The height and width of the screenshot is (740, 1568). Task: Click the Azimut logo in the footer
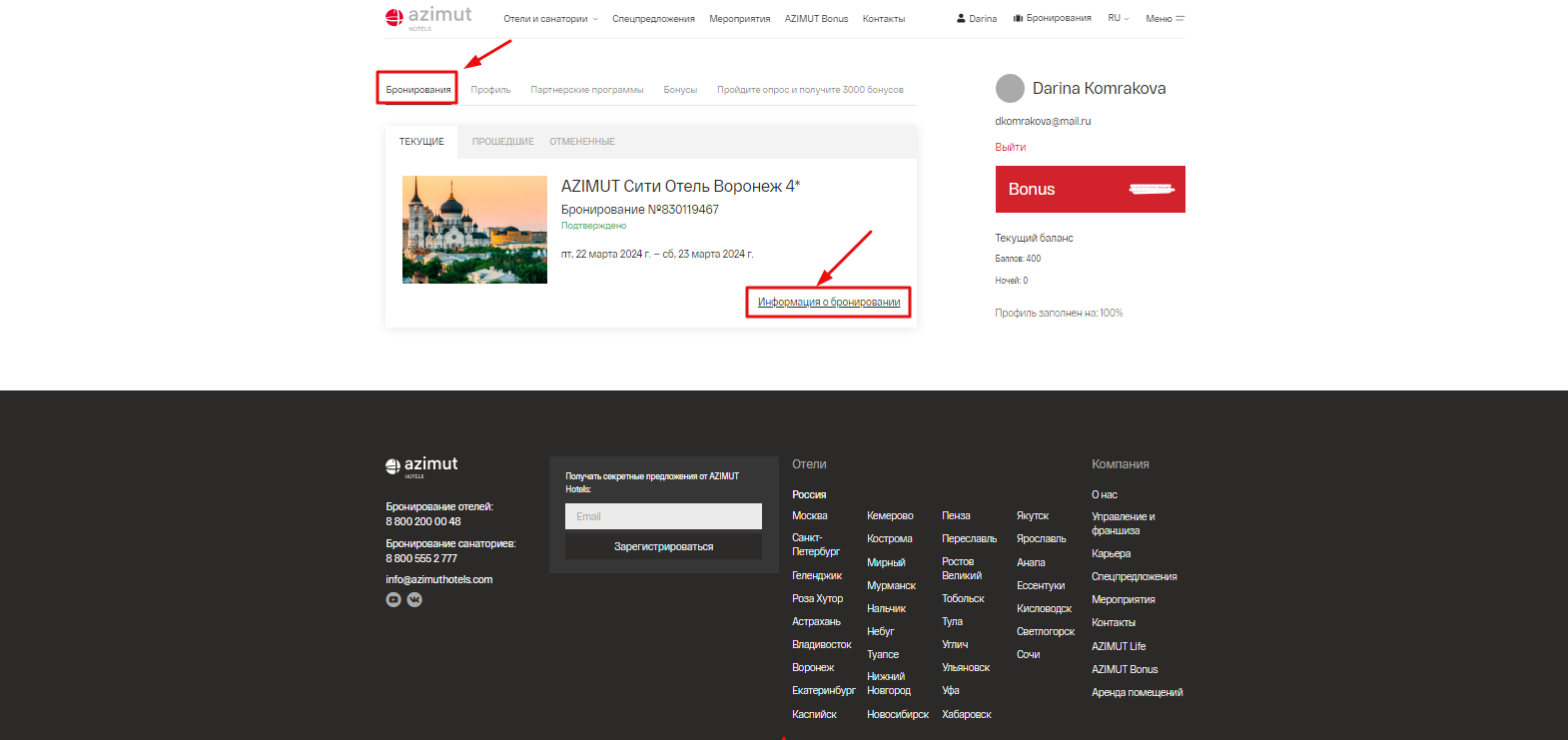click(x=421, y=466)
